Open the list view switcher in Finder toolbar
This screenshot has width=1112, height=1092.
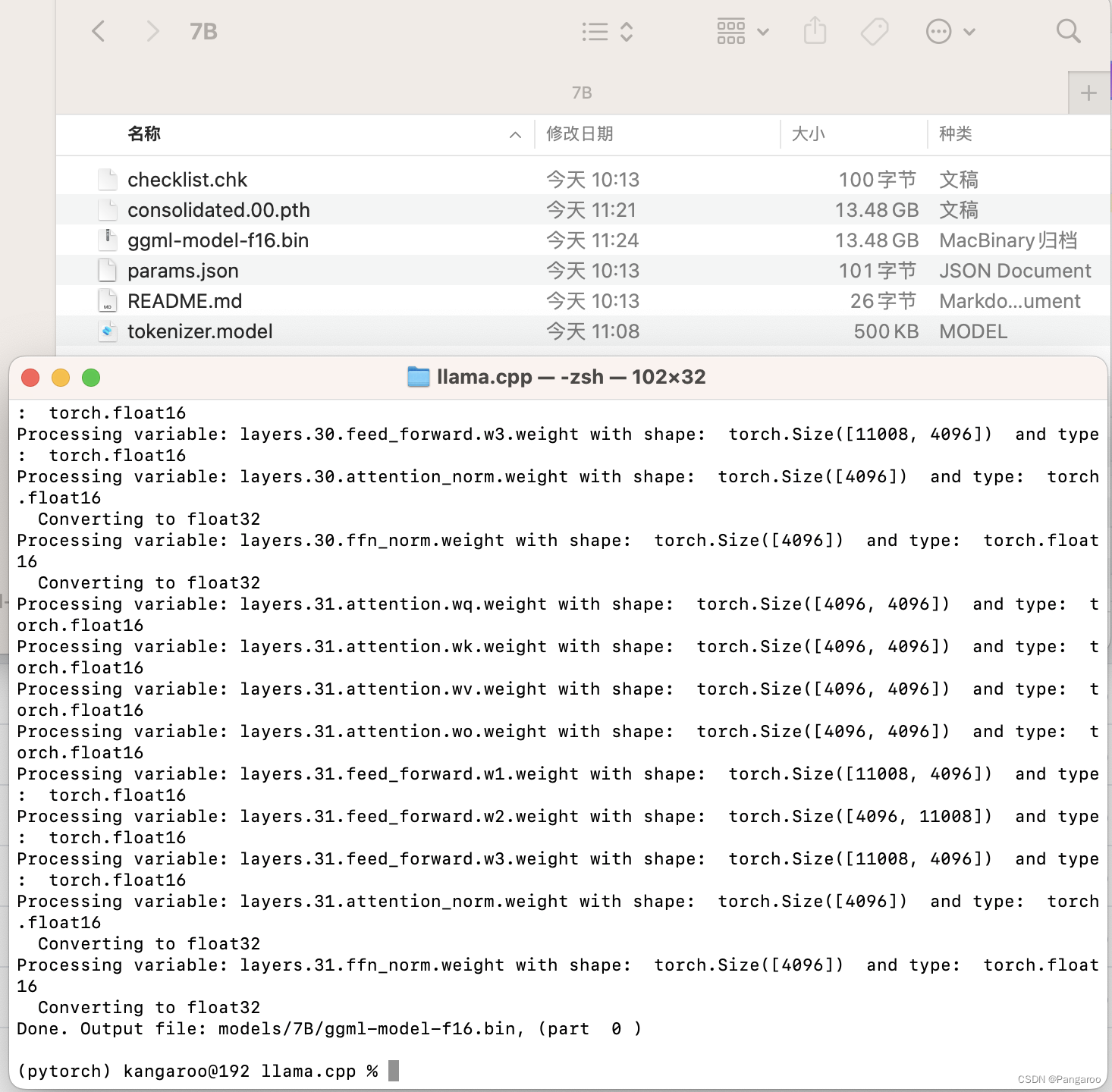coord(608,31)
